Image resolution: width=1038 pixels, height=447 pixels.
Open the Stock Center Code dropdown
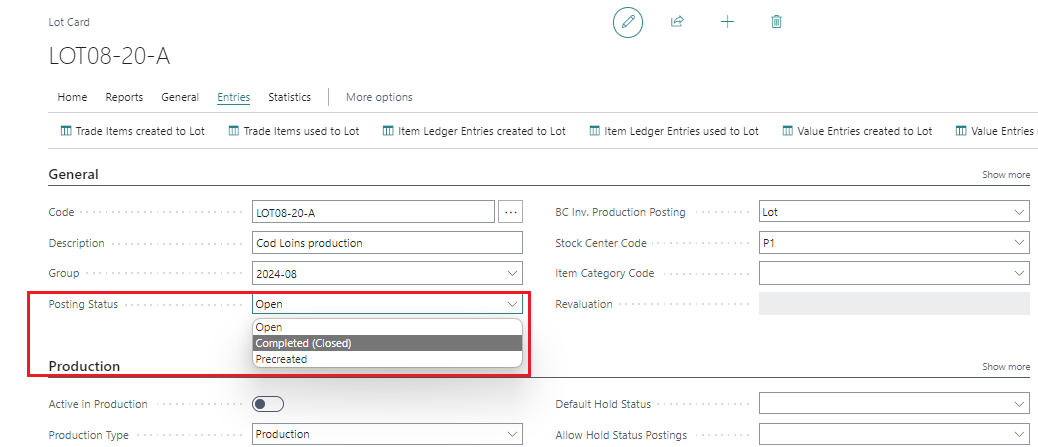coord(1018,243)
